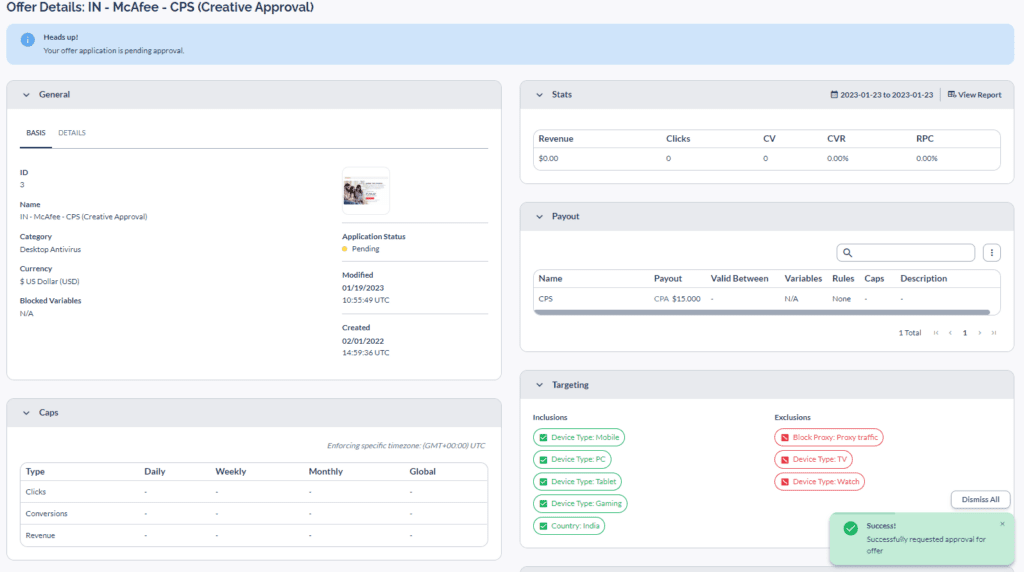
Task: Select the BASIS tab
Action: pos(35,133)
